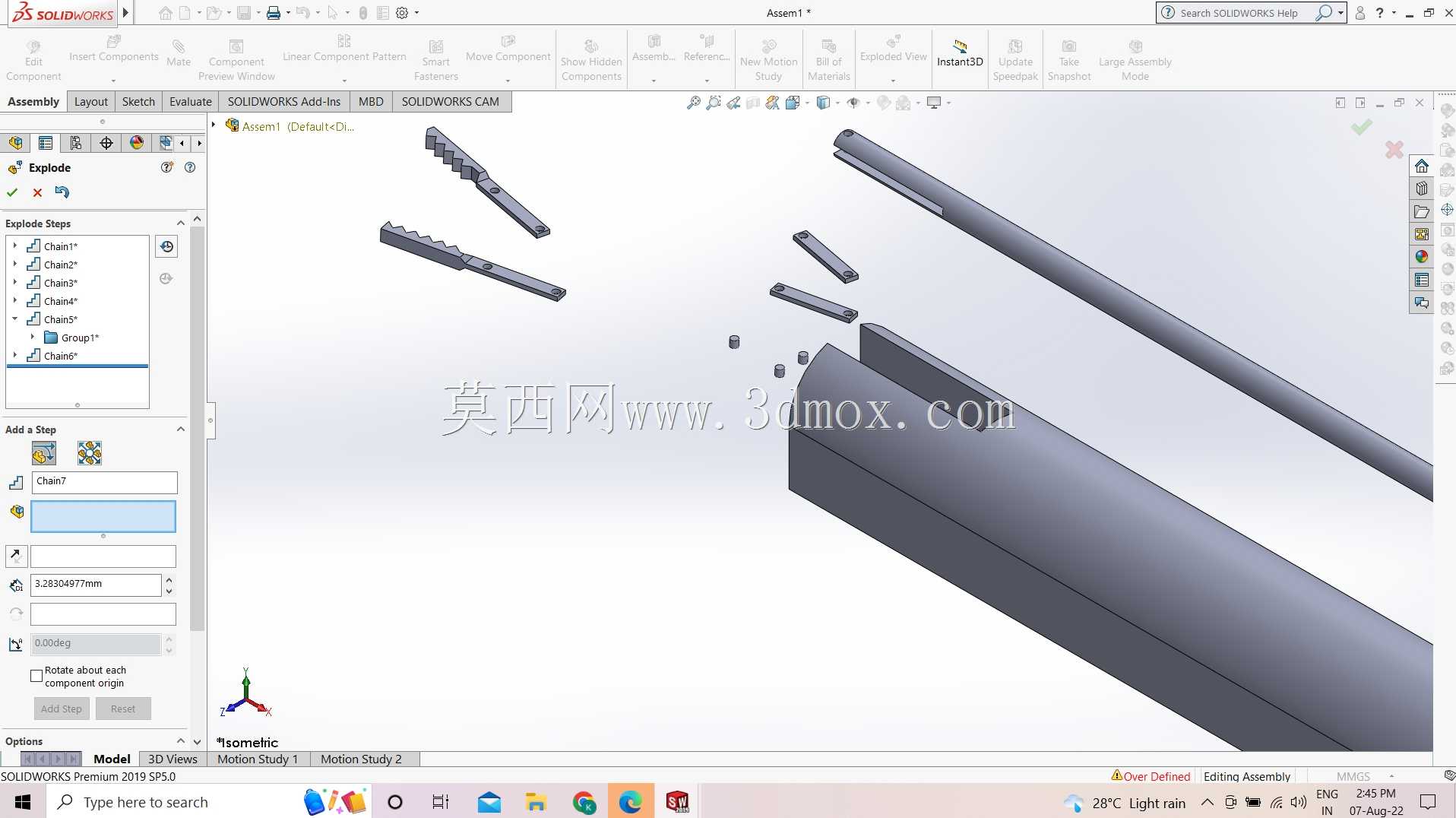Open the Motion Study 2 tab
The width and height of the screenshot is (1456, 818).
361,759
